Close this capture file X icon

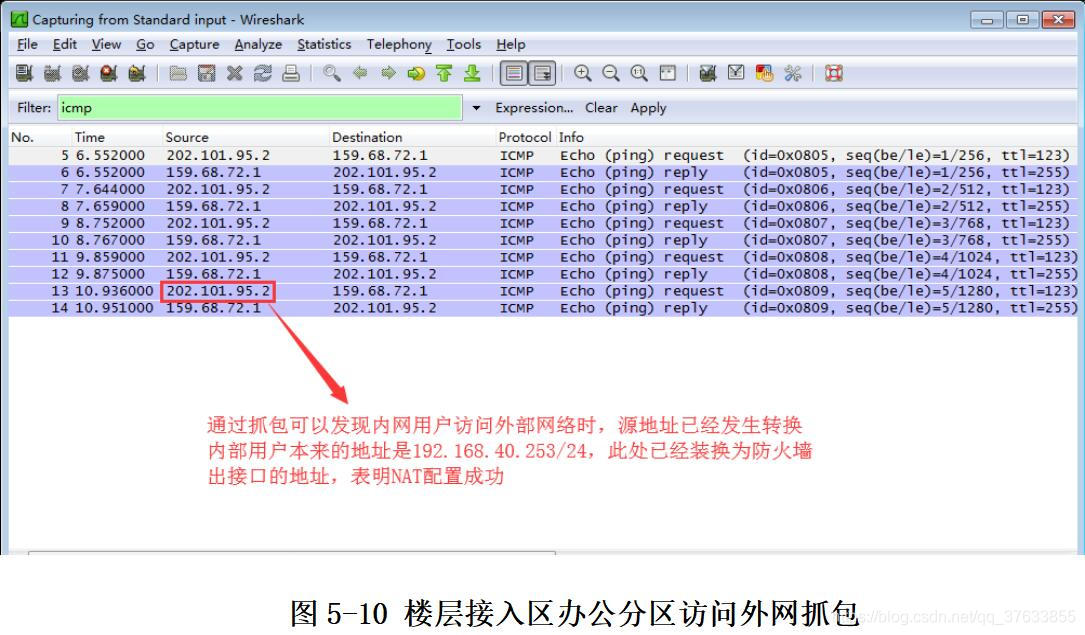tap(235, 73)
